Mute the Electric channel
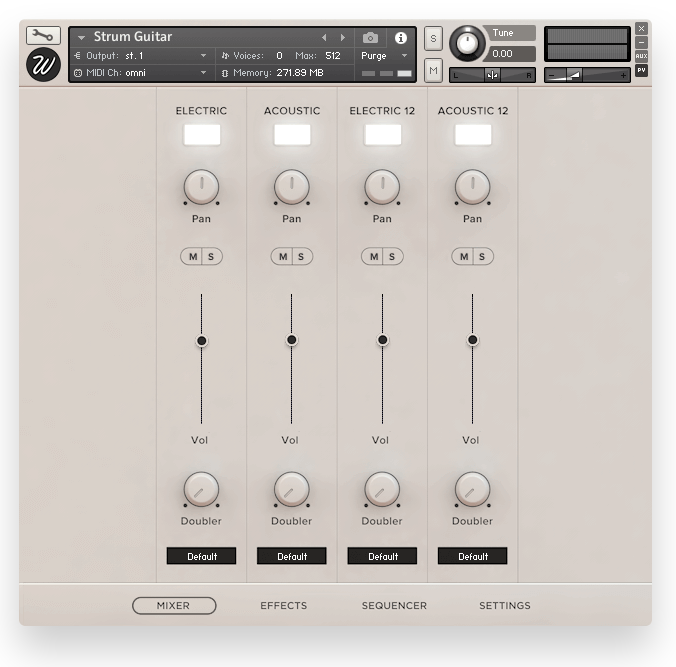 tap(192, 257)
